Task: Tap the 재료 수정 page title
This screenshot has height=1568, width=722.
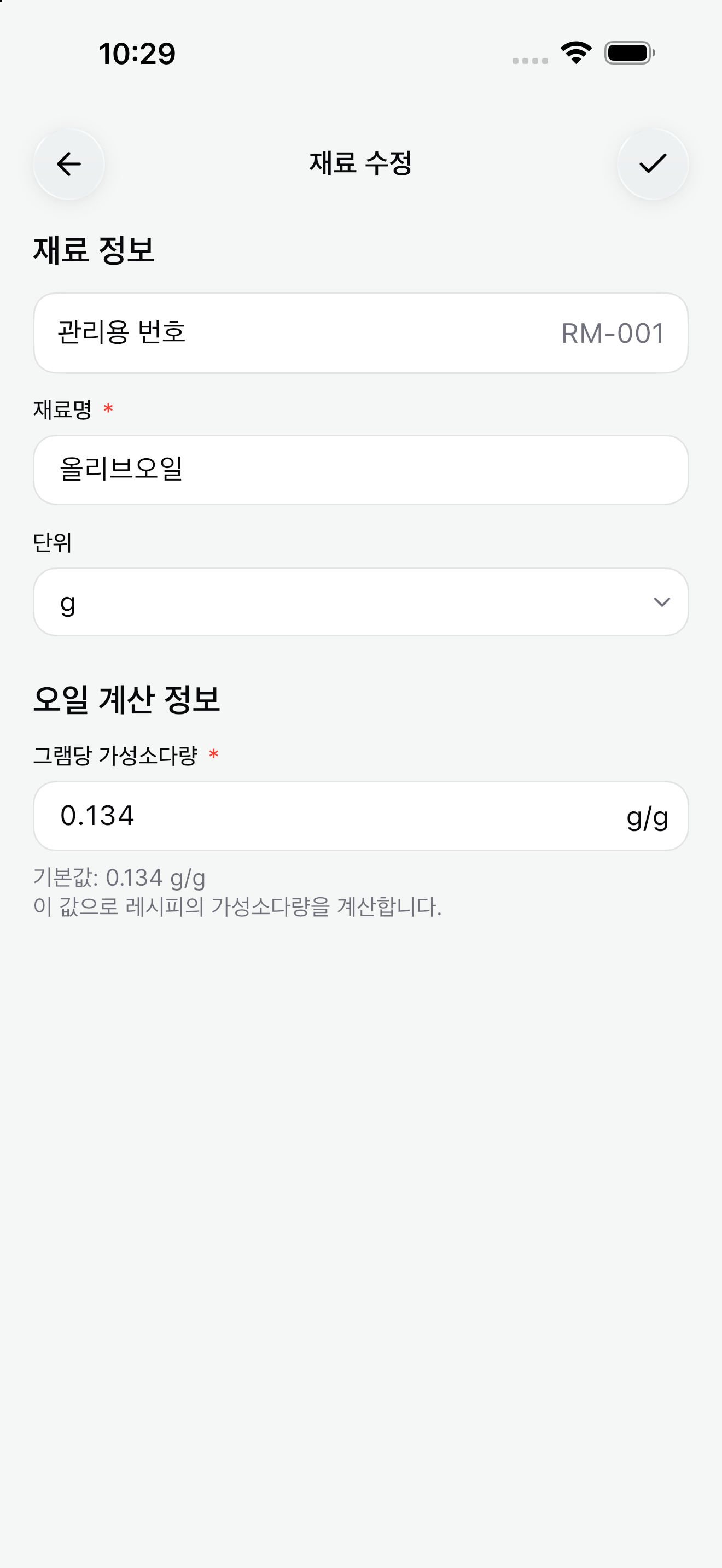Action: tap(361, 163)
